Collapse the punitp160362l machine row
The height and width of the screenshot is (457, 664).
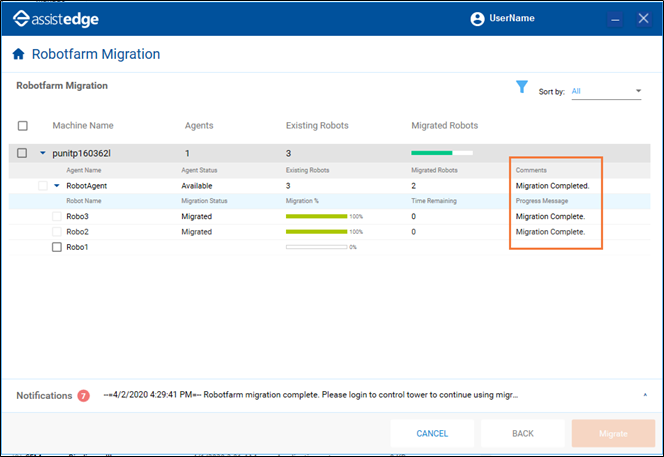42,153
